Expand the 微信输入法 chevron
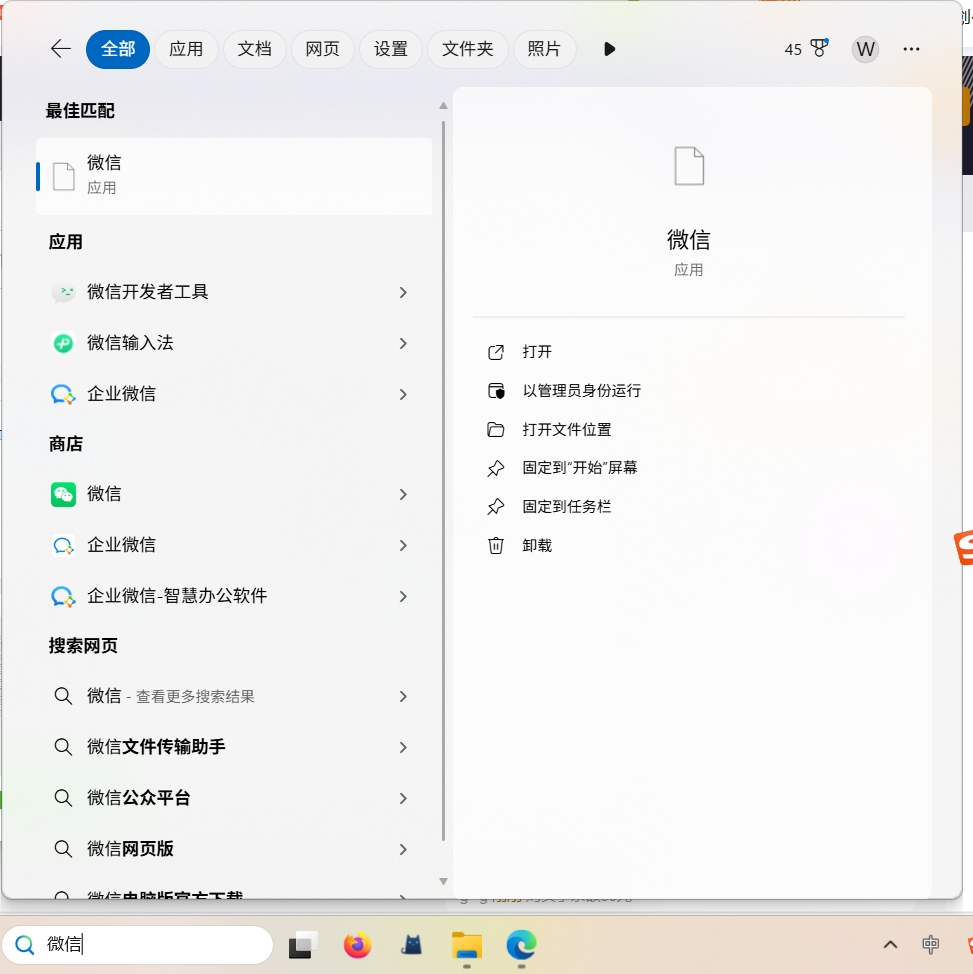 click(403, 343)
